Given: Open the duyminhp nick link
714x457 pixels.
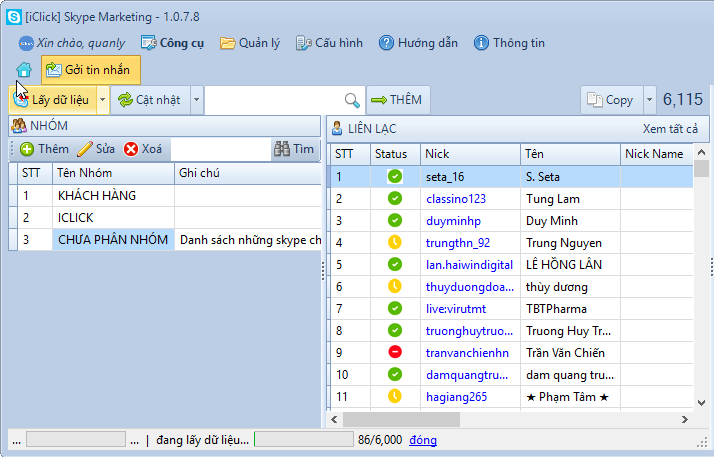Looking at the screenshot, I should [x=453, y=221].
